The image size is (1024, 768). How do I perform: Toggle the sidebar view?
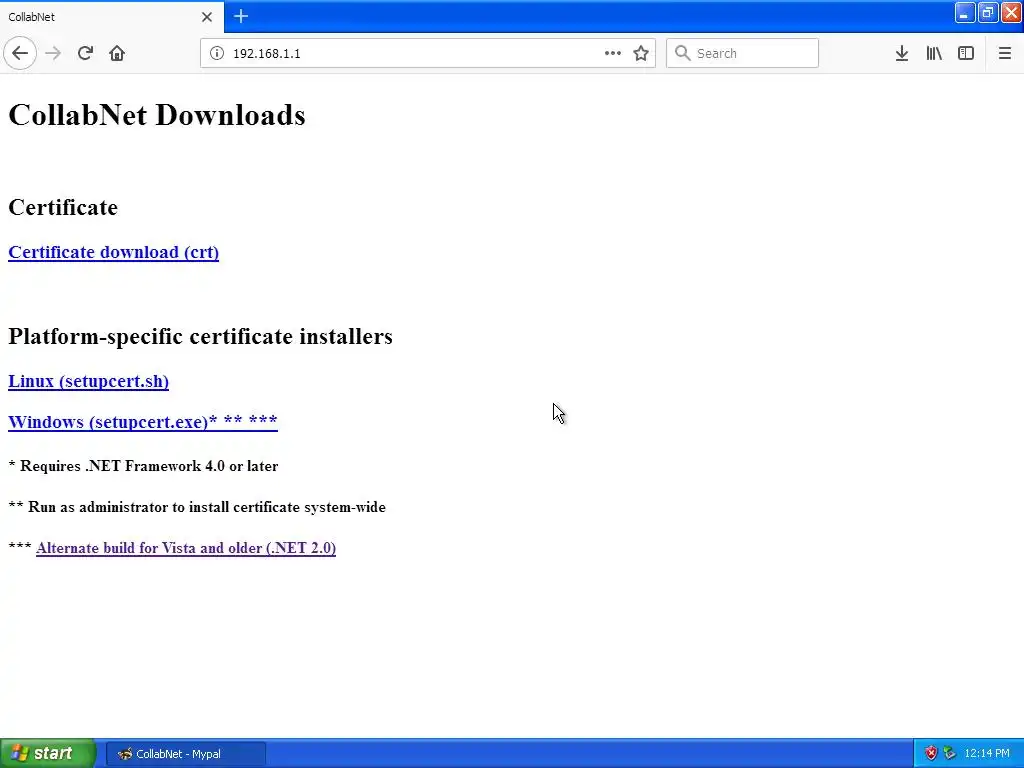pos(966,53)
